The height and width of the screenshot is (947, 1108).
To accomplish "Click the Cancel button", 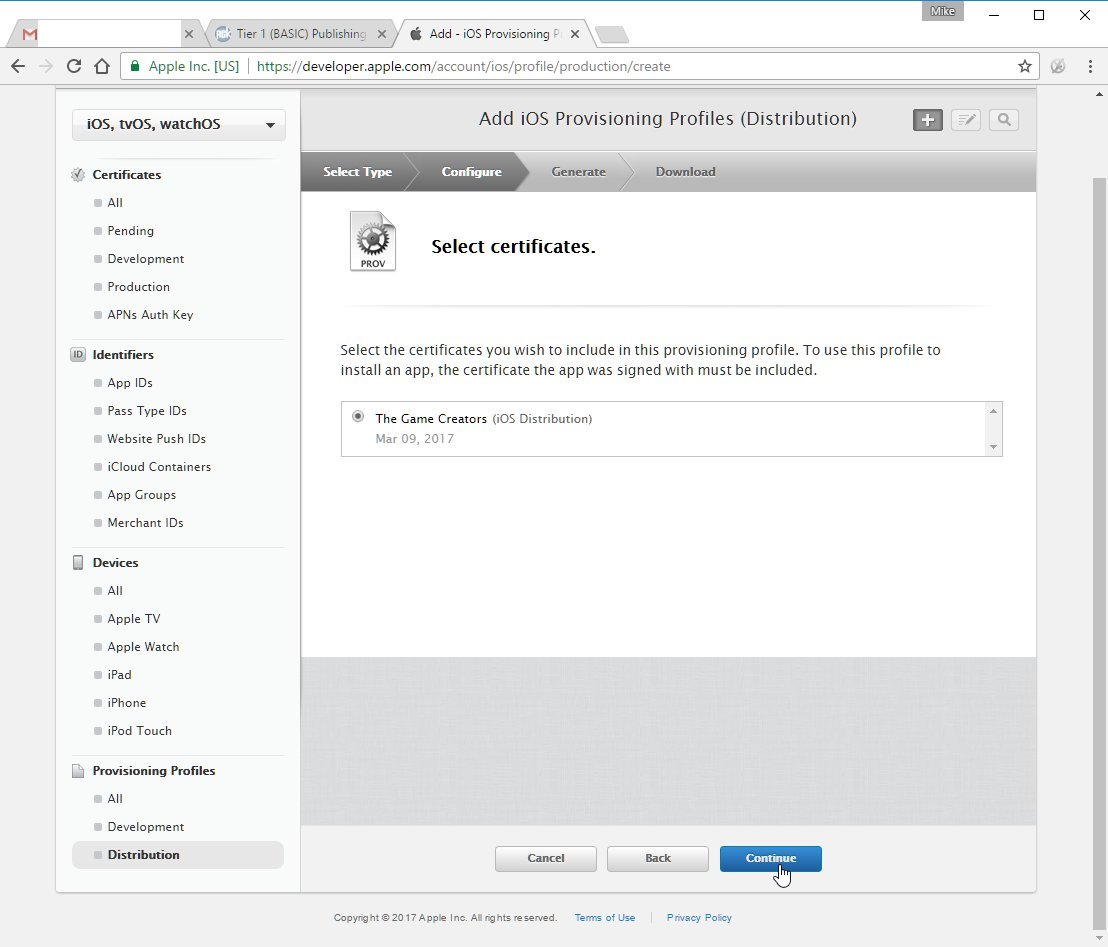I will pos(546,859).
